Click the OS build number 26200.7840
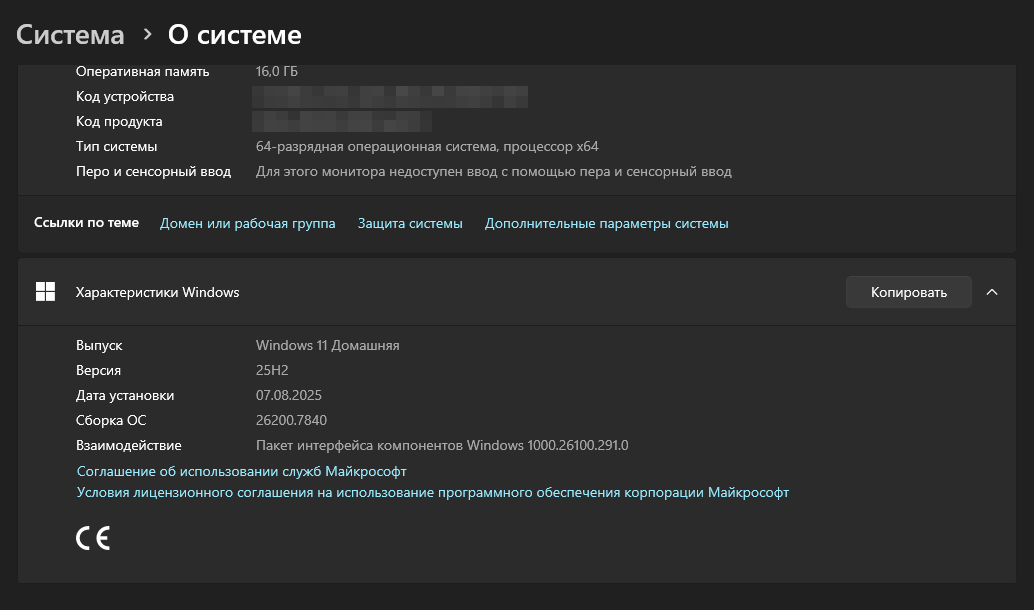Screen dimensions: 1034x610 tap(293, 420)
